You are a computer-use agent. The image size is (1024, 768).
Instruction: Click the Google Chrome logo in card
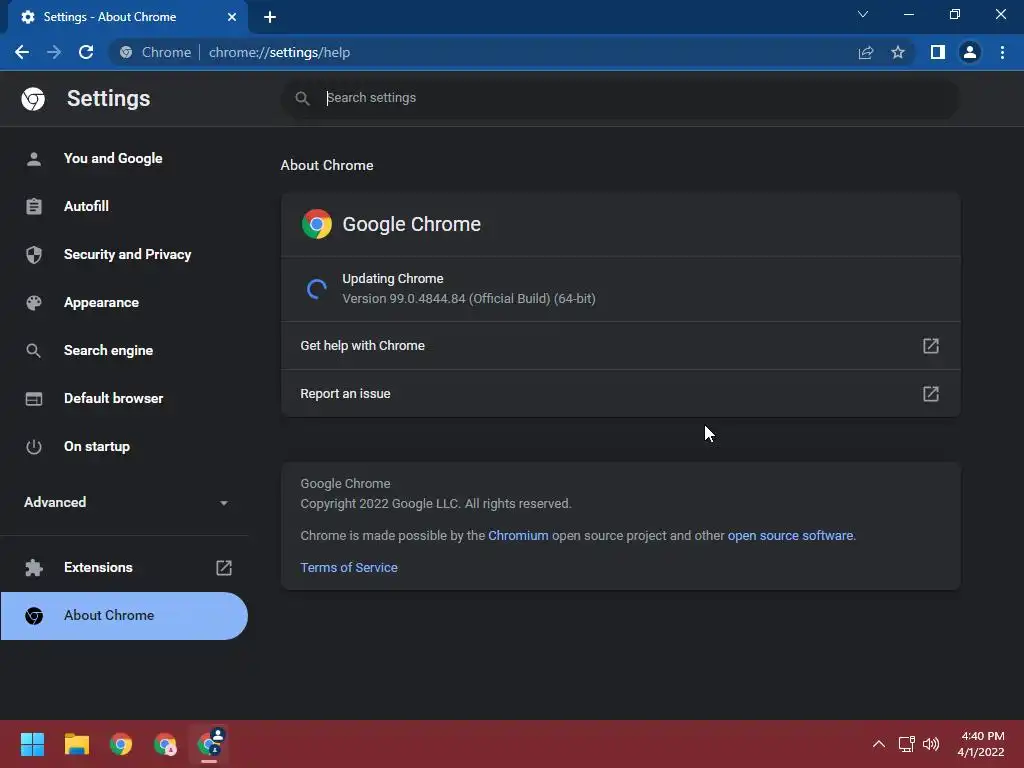click(x=316, y=224)
